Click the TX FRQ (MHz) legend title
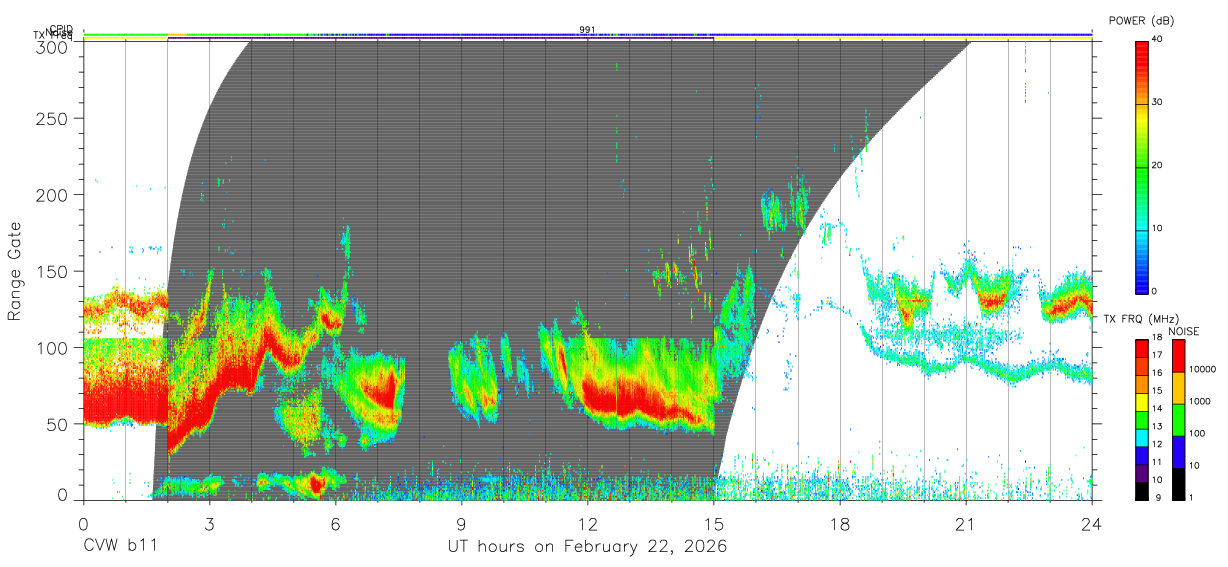The image size is (1228, 567). coord(1141,319)
